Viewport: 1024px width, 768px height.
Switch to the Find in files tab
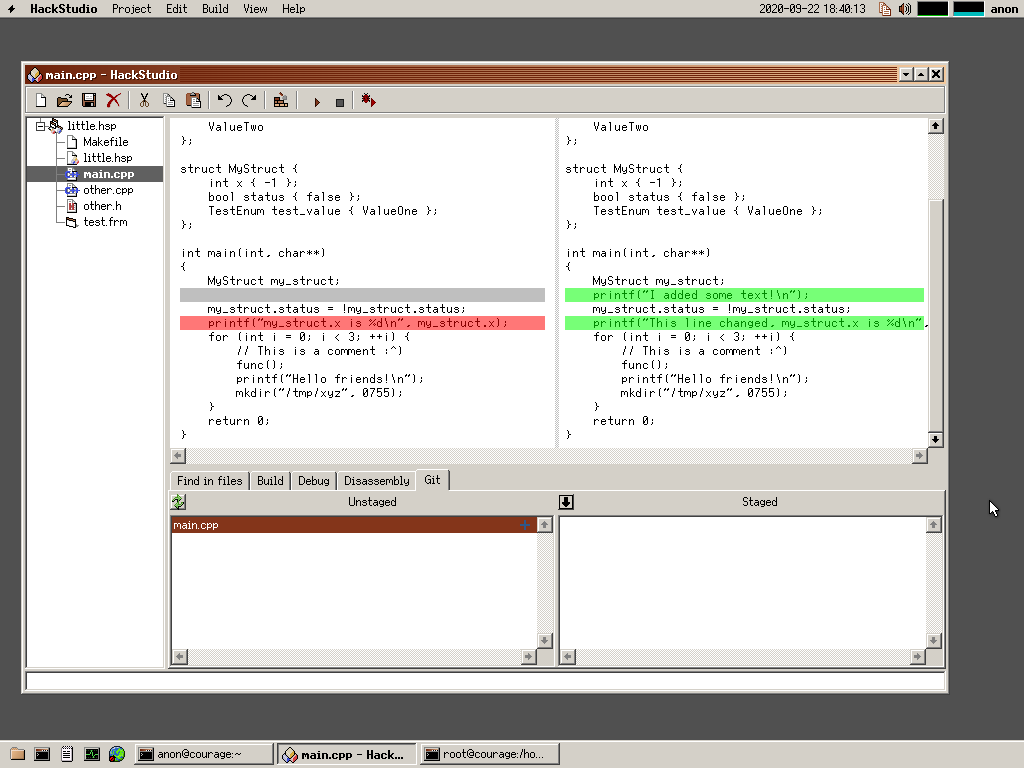pos(210,481)
